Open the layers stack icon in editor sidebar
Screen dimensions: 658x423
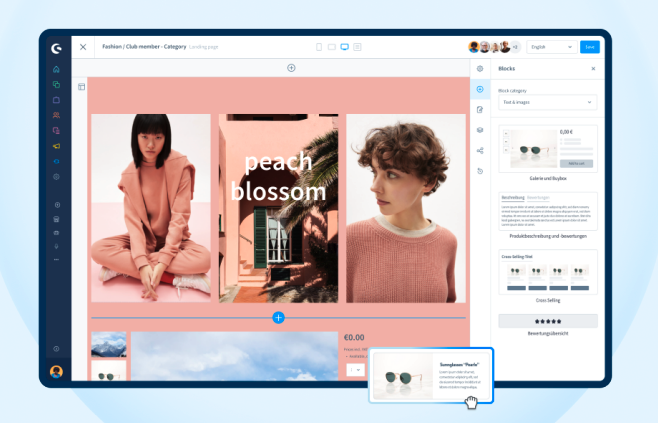click(480, 130)
